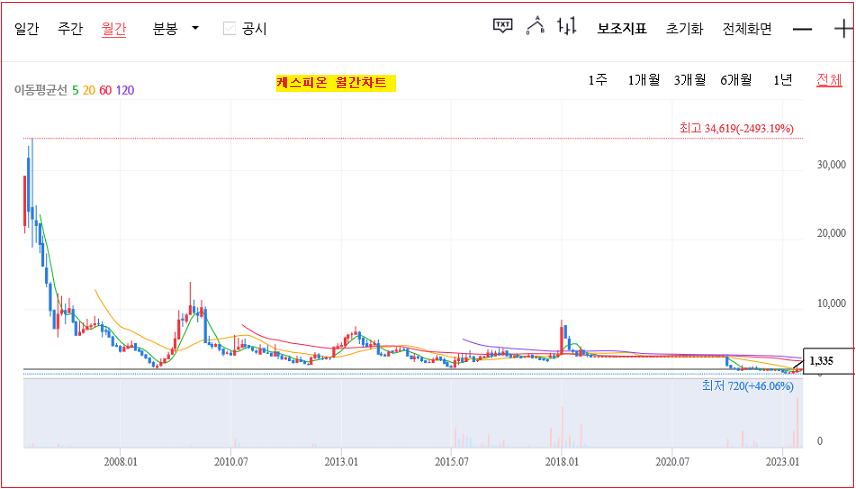
Task: Click the green 5 moving average
Action: pos(76,90)
